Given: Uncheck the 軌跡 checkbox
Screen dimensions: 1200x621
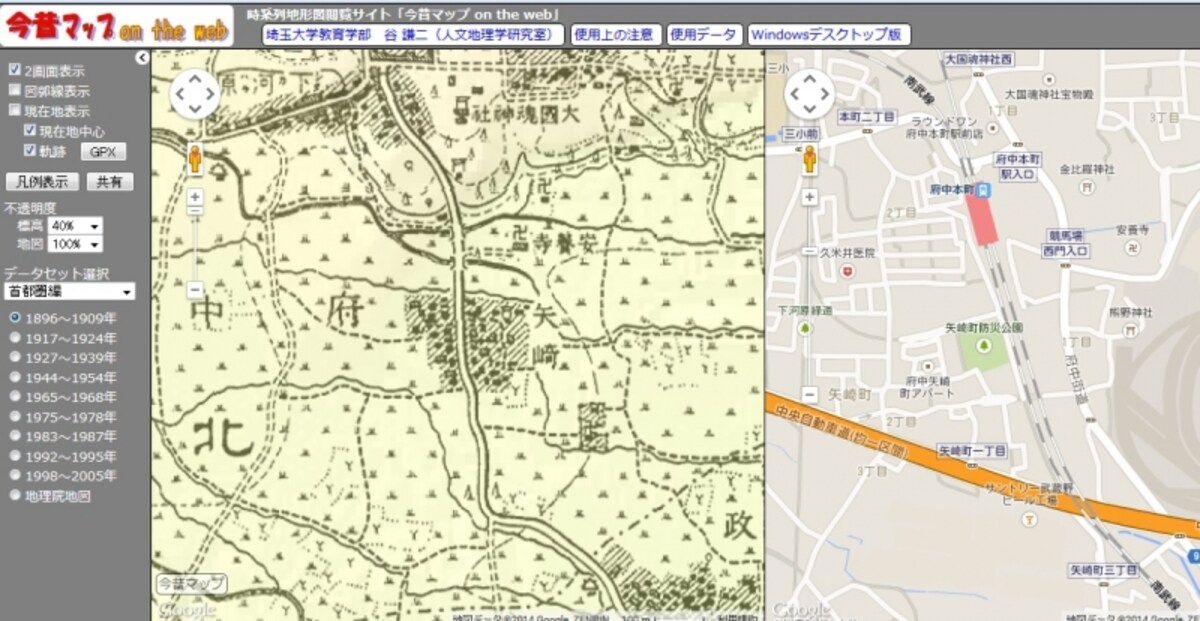Looking at the screenshot, I should tap(30, 151).
